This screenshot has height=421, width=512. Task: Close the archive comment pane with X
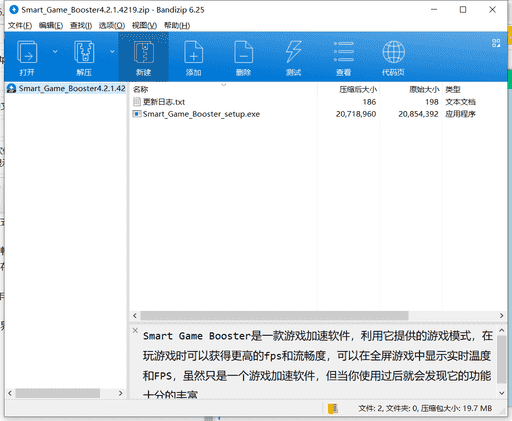coord(135,330)
